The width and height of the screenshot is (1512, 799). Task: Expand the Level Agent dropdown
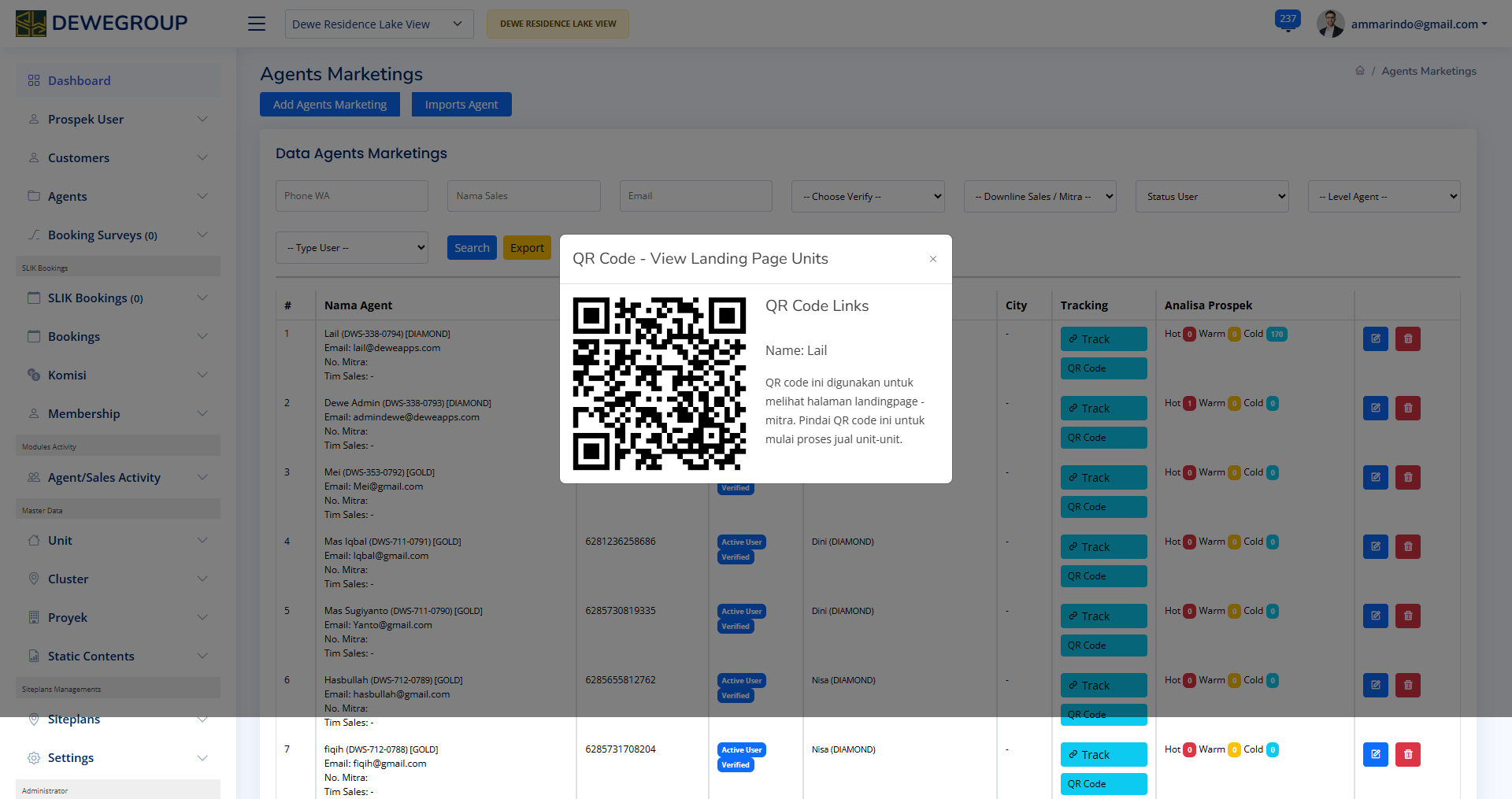1384,196
